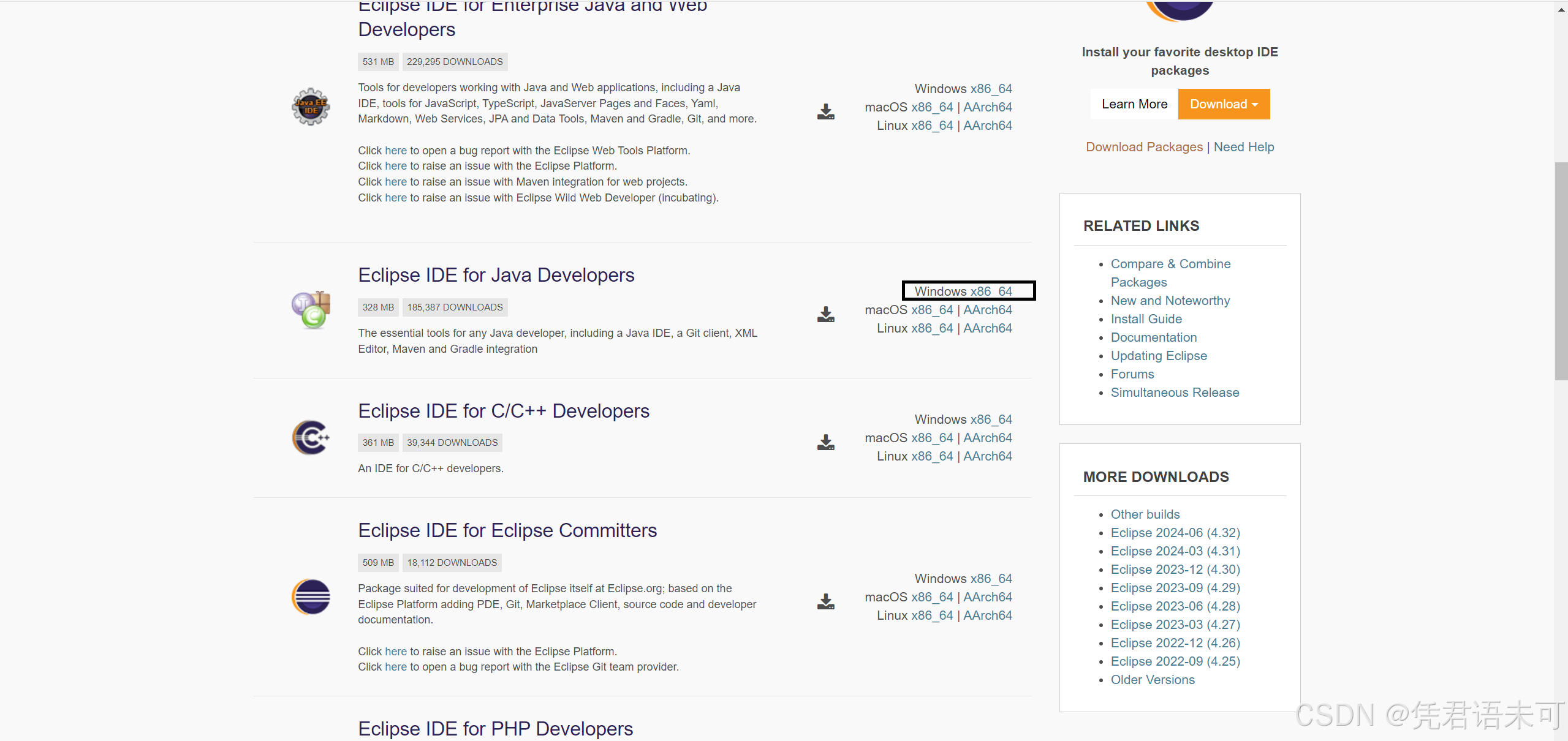Download Enterprise Java Windows x86_64 build
Viewport: 1568px width, 741px height.
(991, 89)
